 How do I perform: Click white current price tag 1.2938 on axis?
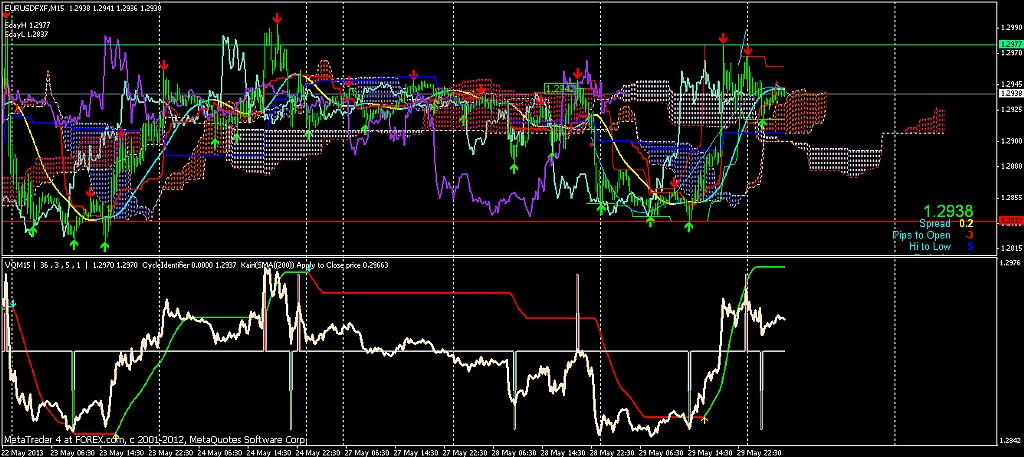[x=1010, y=93]
